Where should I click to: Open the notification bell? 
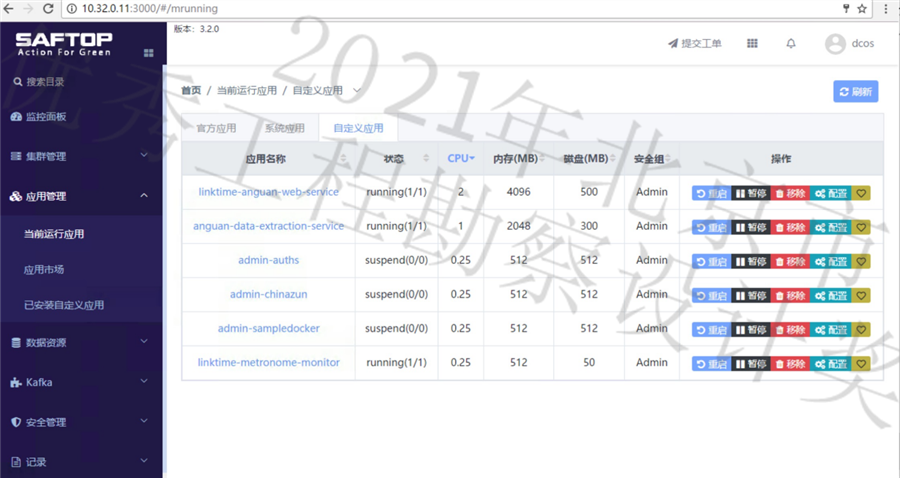tap(791, 44)
